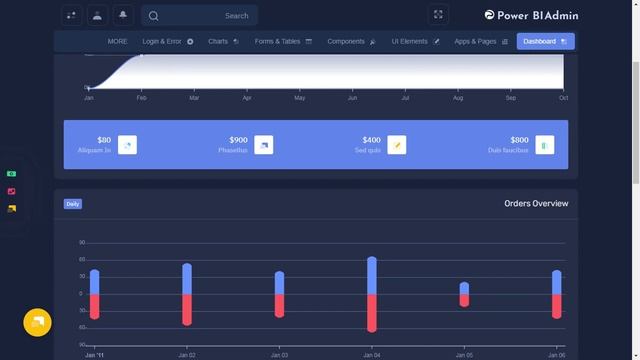Click the magnifier search icon
Image resolution: width=640 pixels, height=360 pixels.
tap(153, 16)
